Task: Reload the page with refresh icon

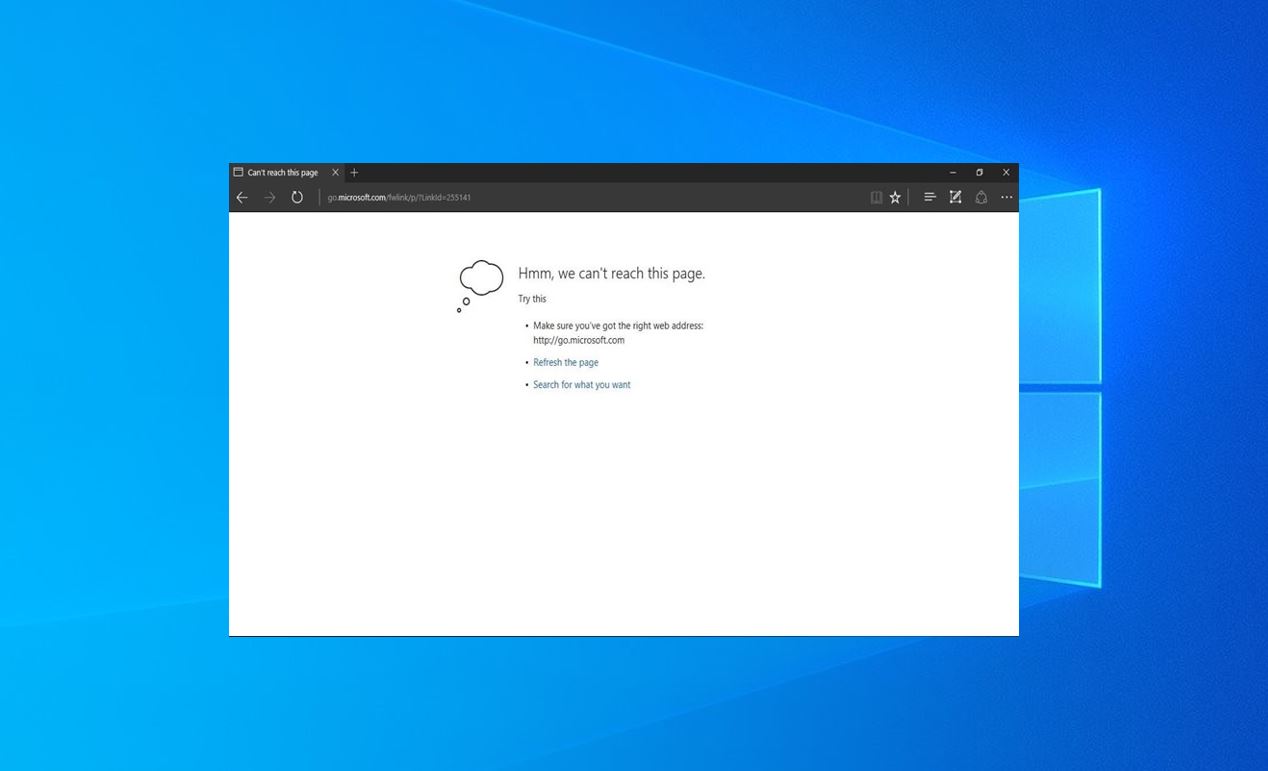Action: pyautogui.click(x=297, y=198)
